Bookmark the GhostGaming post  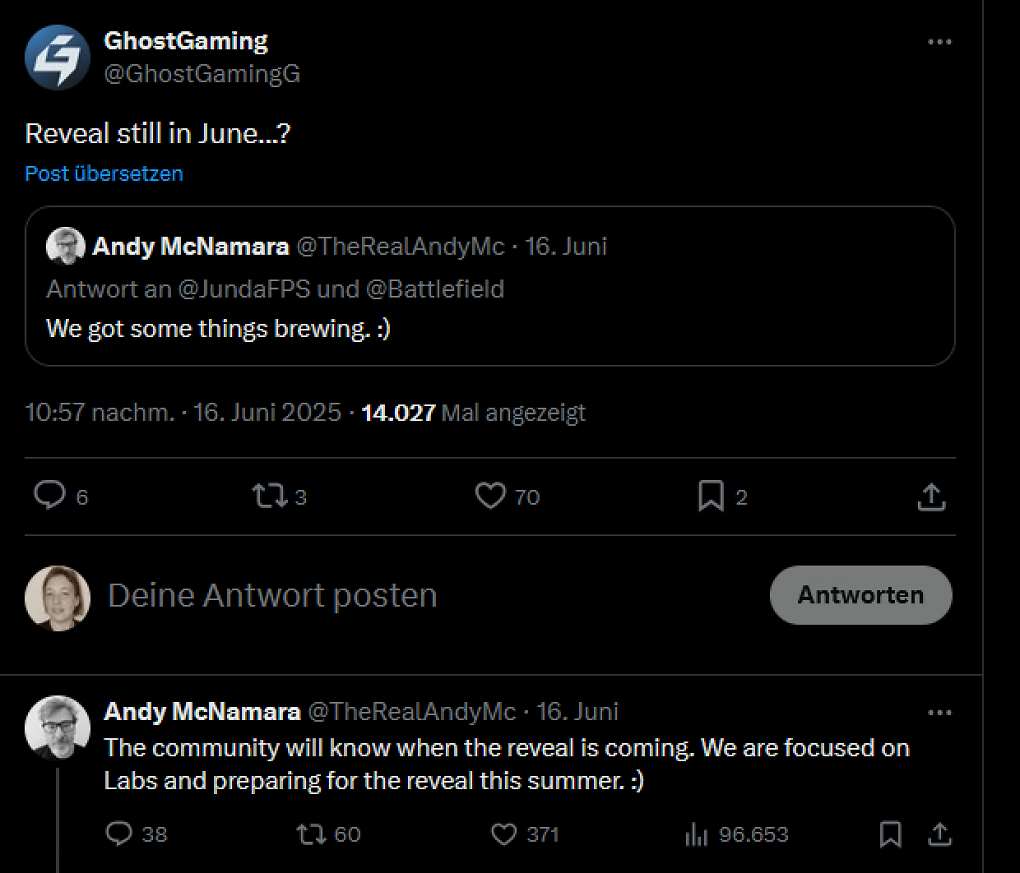[711, 496]
